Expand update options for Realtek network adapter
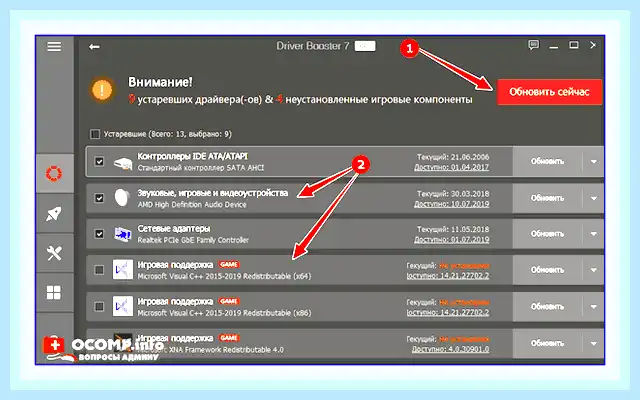The width and height of the screenshot is (640, 400). pos(594,234)
